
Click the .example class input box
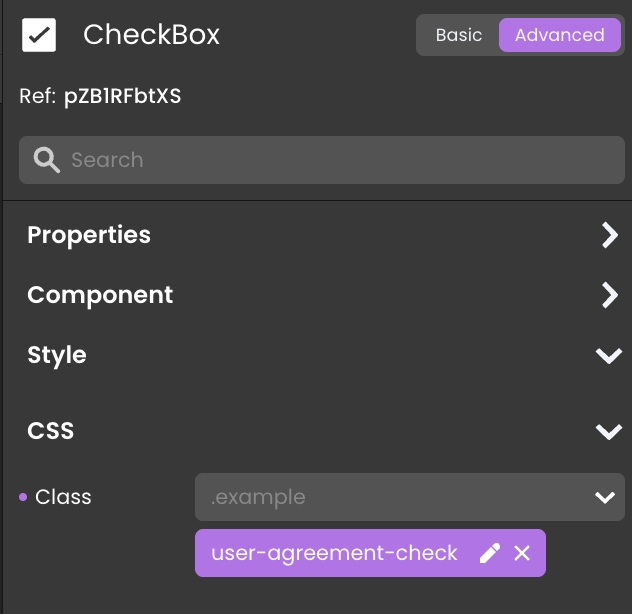(x=390, y=497)
